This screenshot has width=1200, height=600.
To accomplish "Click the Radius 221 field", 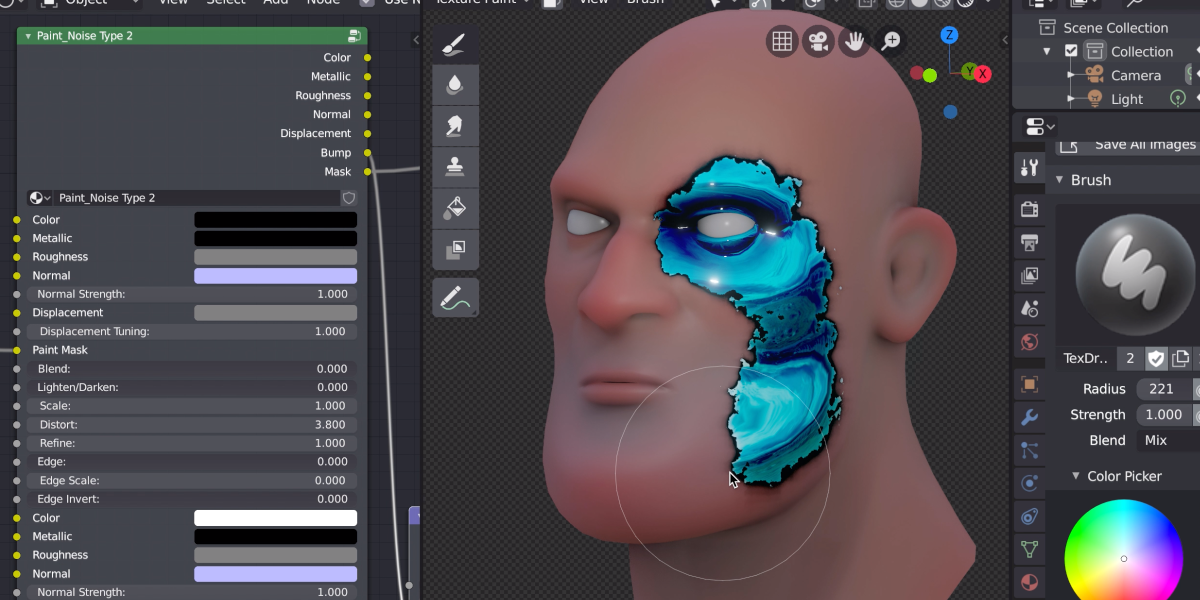I will click(x=1163, y=389).
